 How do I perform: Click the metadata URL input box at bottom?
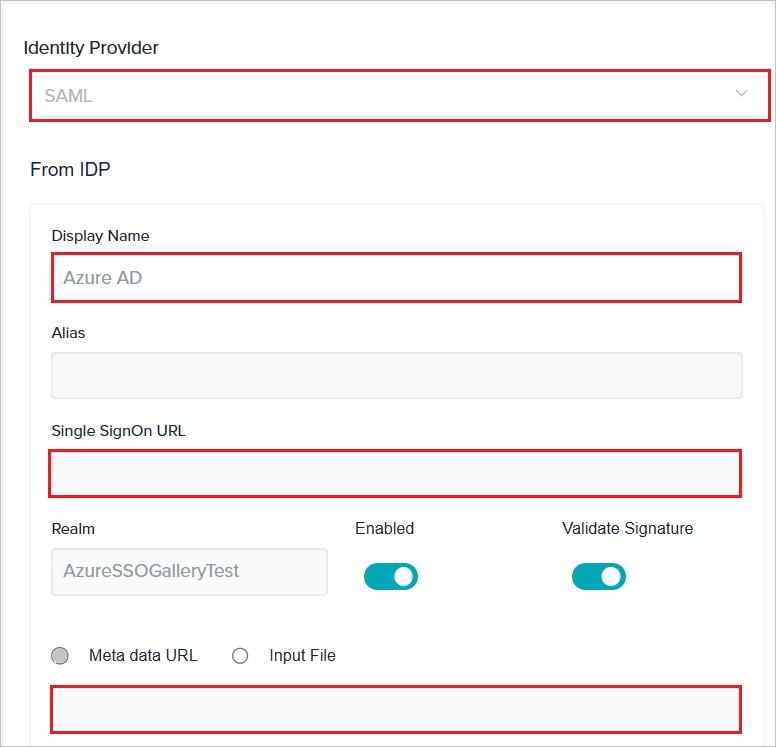(396, 709)
